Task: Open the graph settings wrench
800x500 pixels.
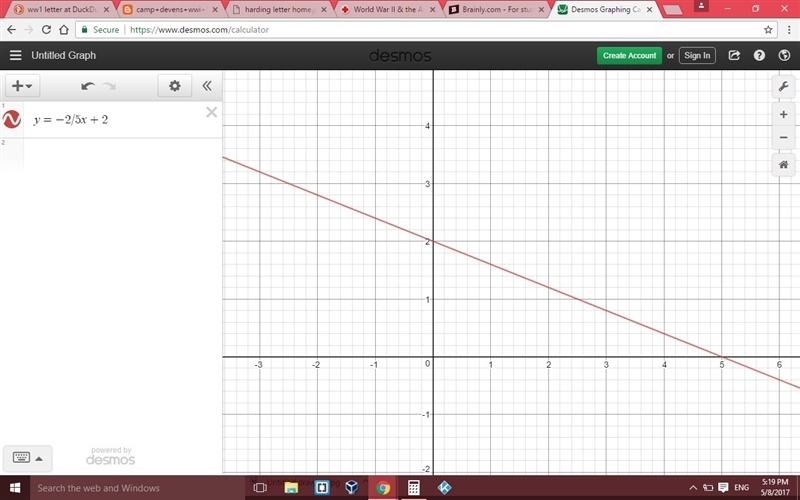Action: [783, 87]
